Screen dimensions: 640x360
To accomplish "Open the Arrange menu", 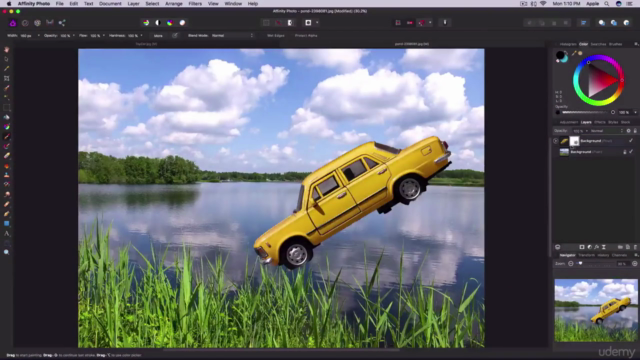I will coord(173,4).
